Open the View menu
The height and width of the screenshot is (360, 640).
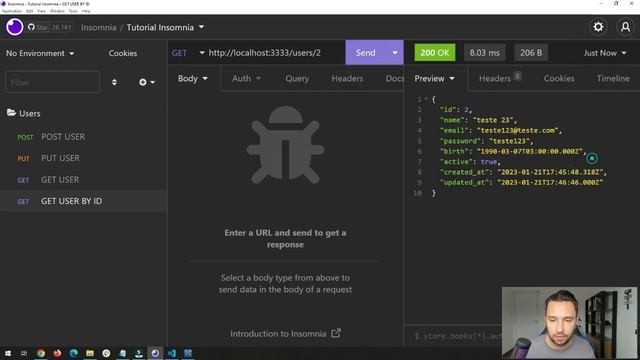42,11
